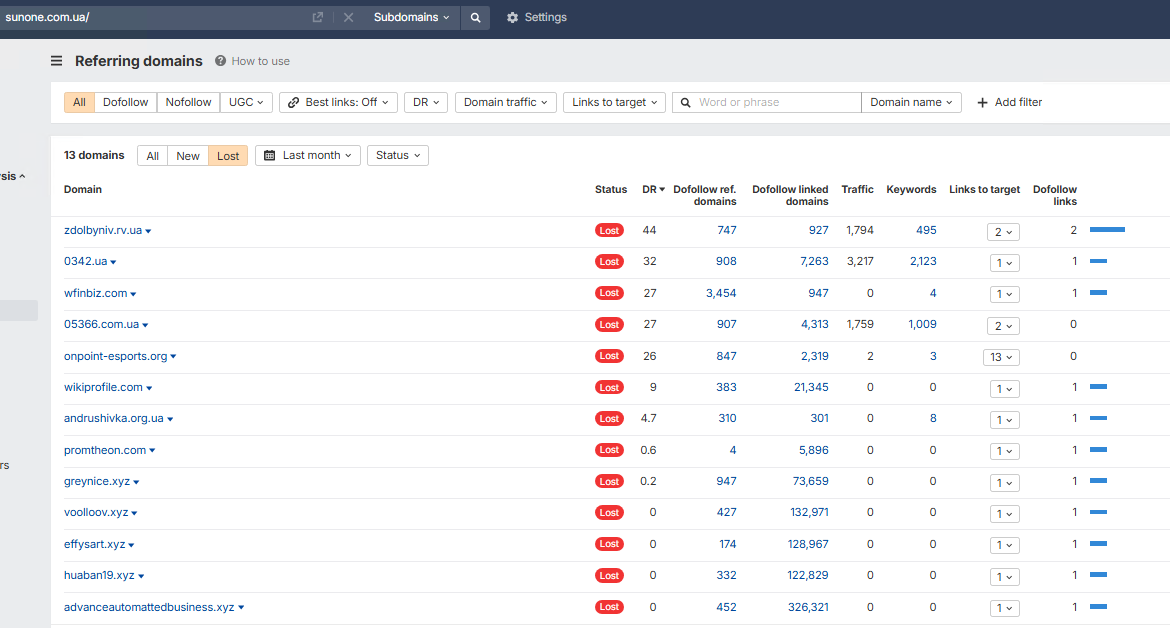Expand the 13 links for onpoint-esports.org
This screenshot has height=628, width=1170.
(x=1001, y=357)
